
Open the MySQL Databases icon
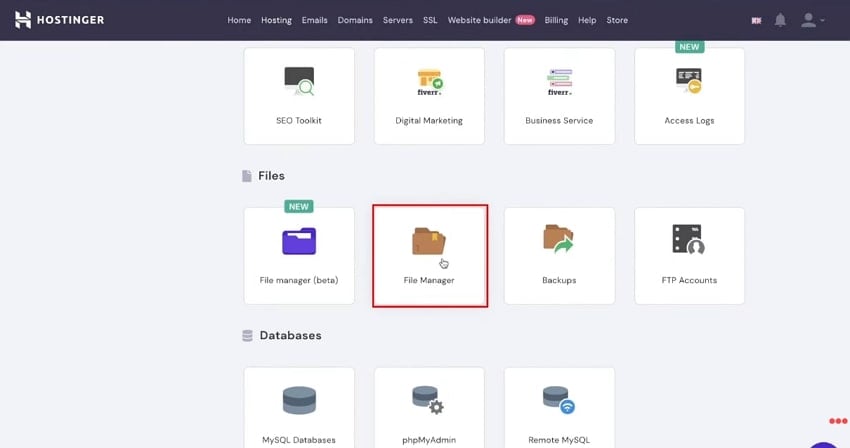[x=299, y=400]
